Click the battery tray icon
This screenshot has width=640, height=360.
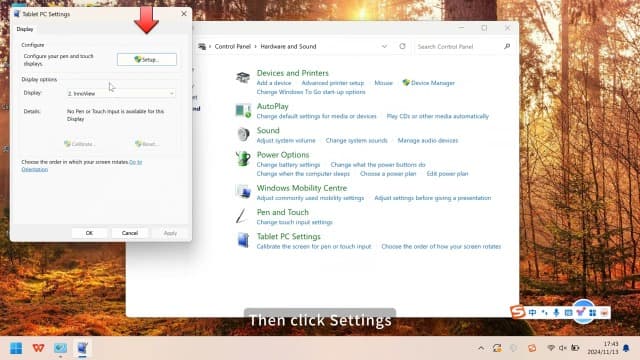575,348
